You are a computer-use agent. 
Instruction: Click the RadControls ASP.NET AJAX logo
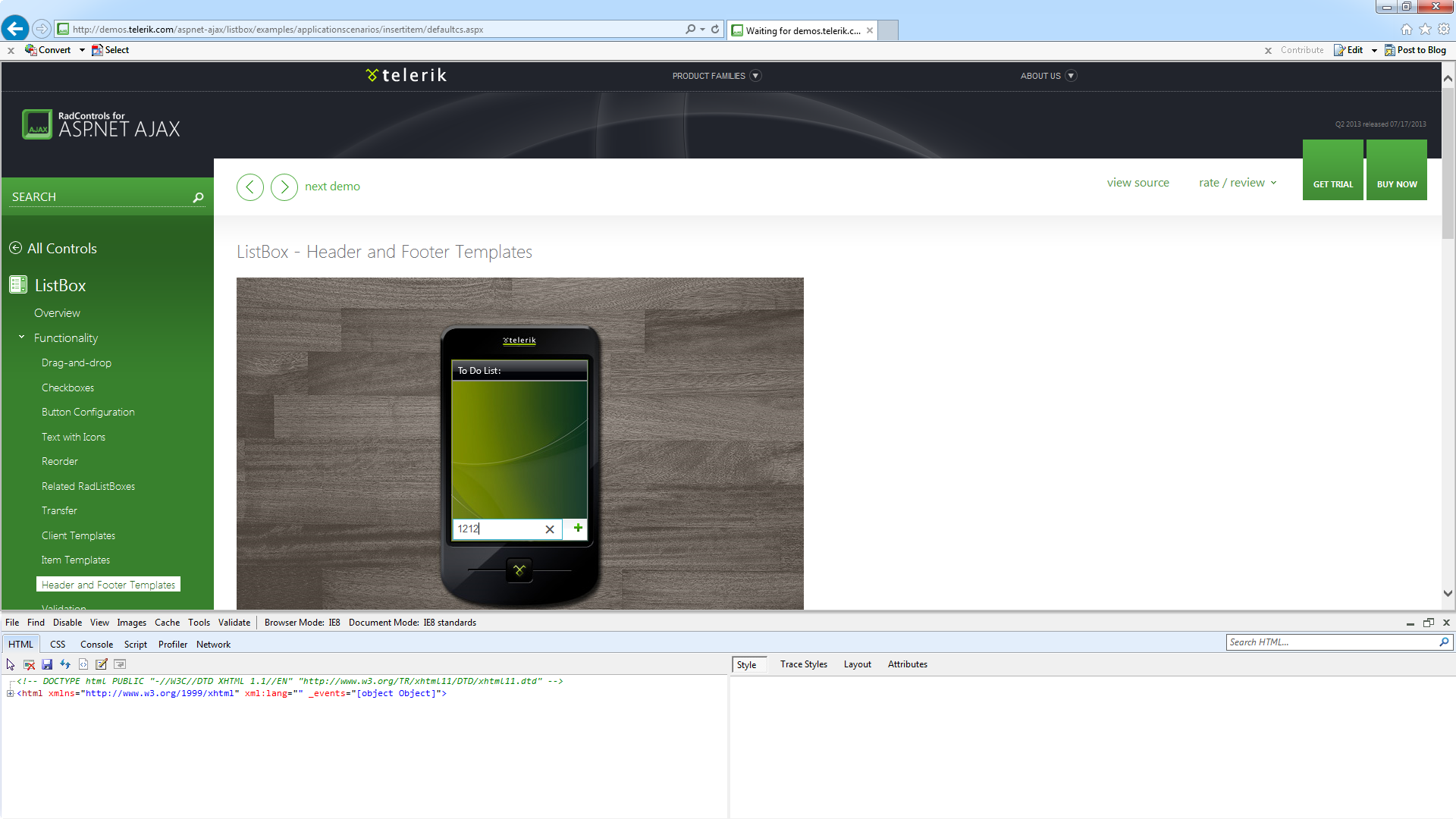pos(102,125)
